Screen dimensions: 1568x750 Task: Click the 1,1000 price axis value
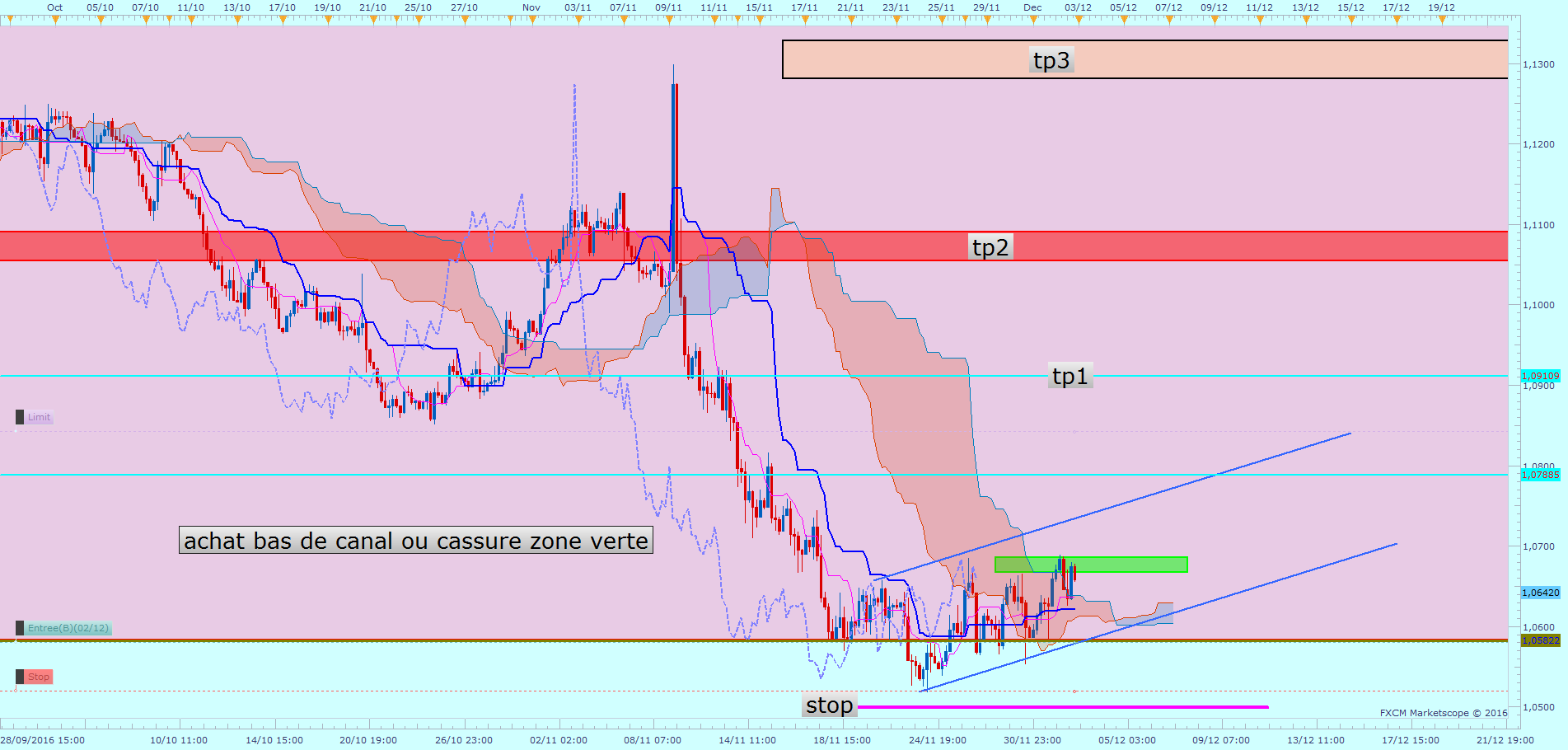point(1539,305)
